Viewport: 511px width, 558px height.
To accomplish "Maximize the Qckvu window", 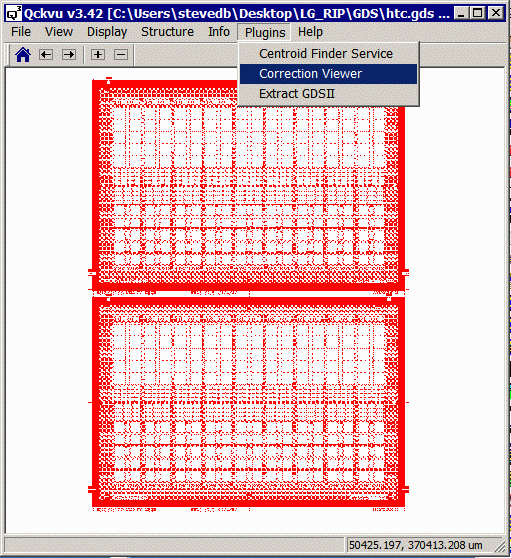I will point(478,13).
